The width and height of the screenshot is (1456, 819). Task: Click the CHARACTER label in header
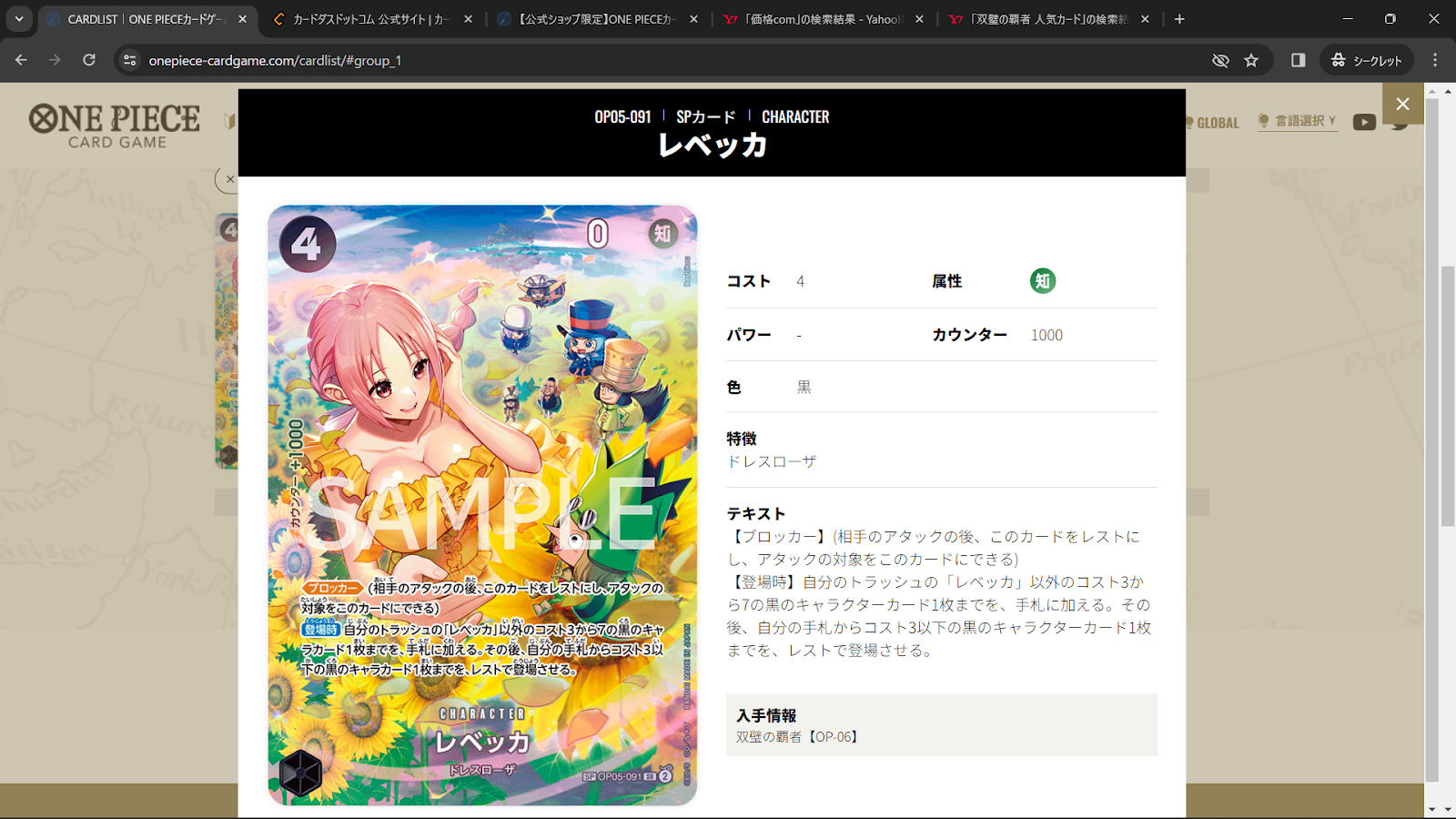795,116
